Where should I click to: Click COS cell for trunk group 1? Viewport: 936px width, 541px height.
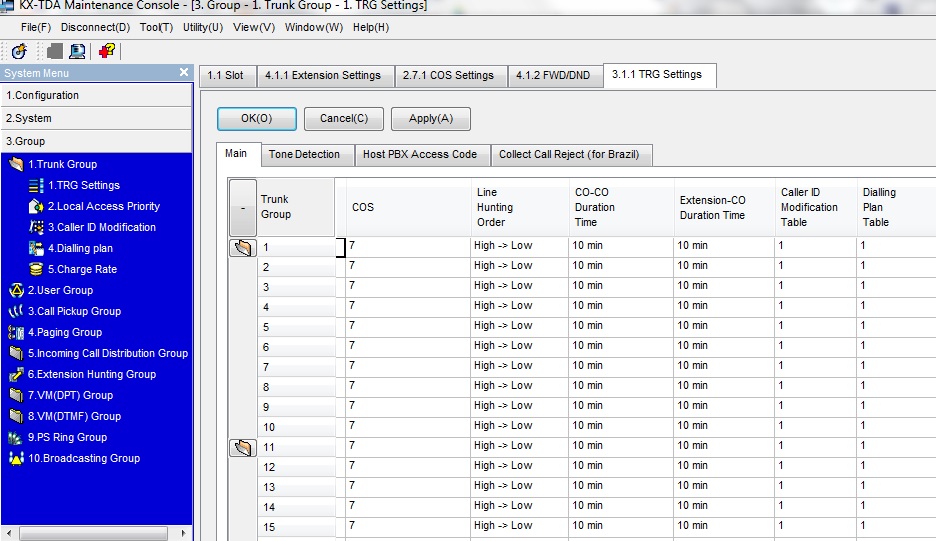click(408, 247)
